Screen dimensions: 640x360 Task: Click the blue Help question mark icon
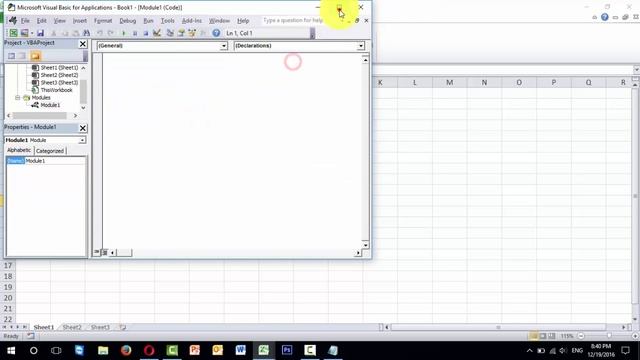point(216,33)
